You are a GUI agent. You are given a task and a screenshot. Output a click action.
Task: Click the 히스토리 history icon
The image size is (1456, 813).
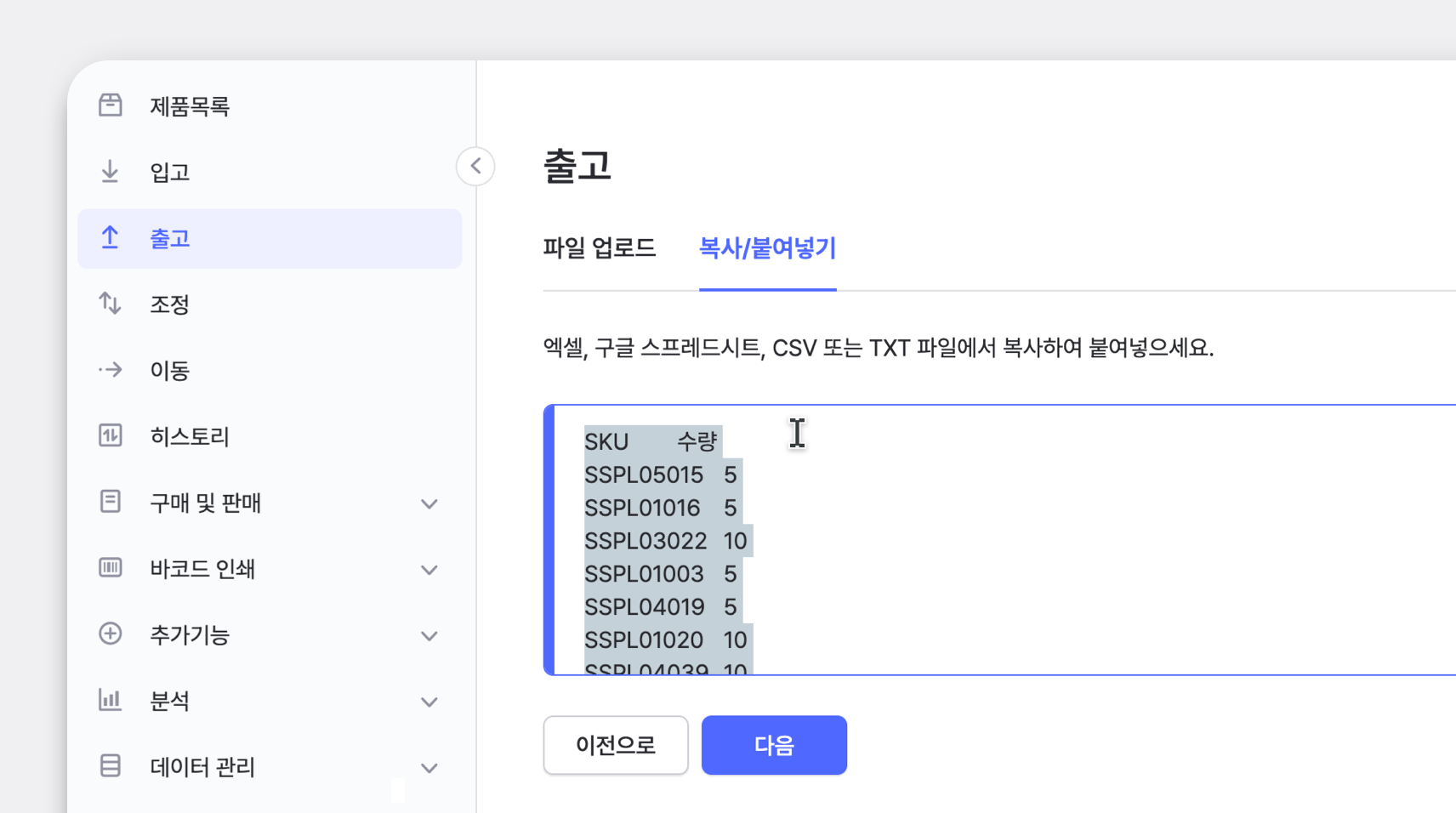tap(110, 435)
